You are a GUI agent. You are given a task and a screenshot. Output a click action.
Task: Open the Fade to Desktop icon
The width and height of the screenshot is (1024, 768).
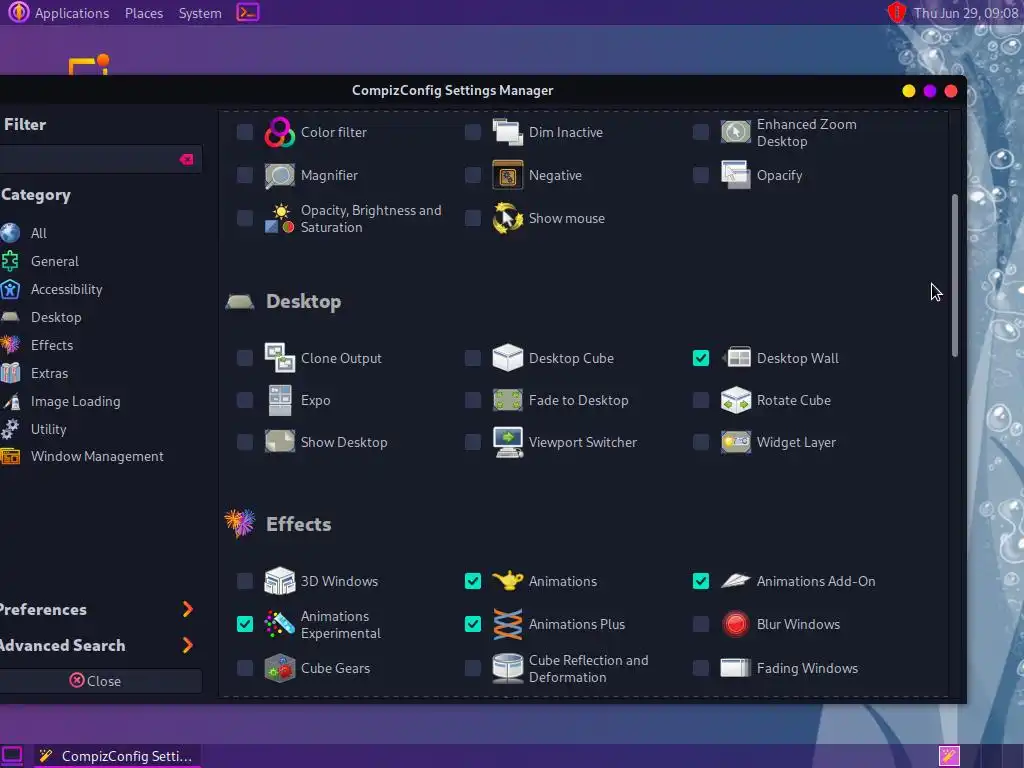coord(507,400)
